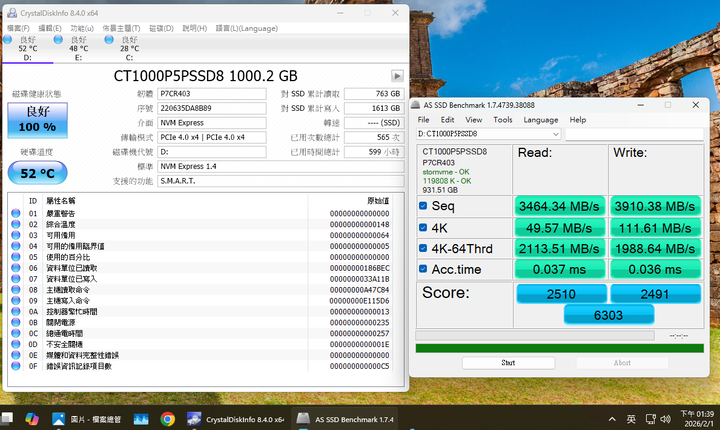720x430 pixels.
Task: Click raw value 0000000186BBEC for attribute 06
Action: click(360, 268)
